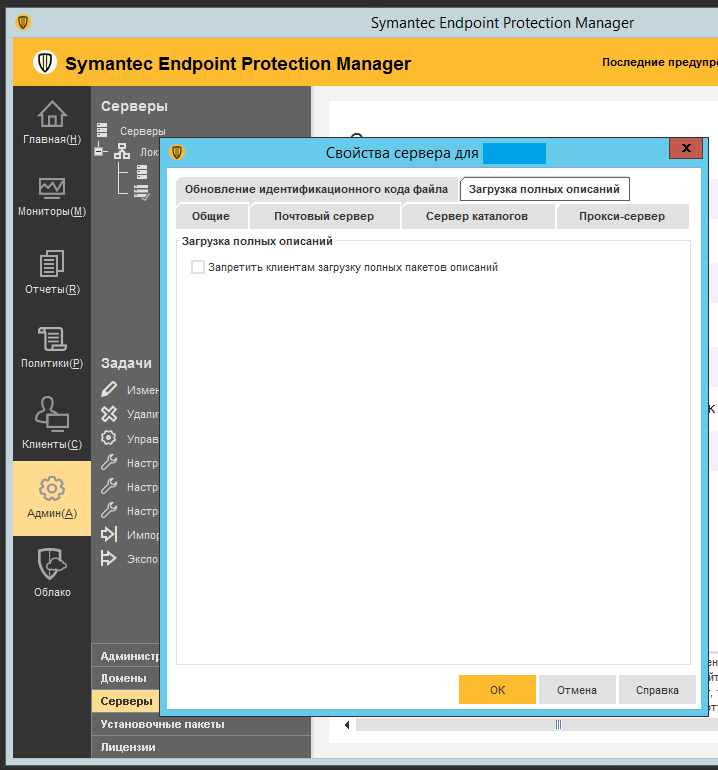Click the Серверы root server icon in tree

tap(102, 130)
